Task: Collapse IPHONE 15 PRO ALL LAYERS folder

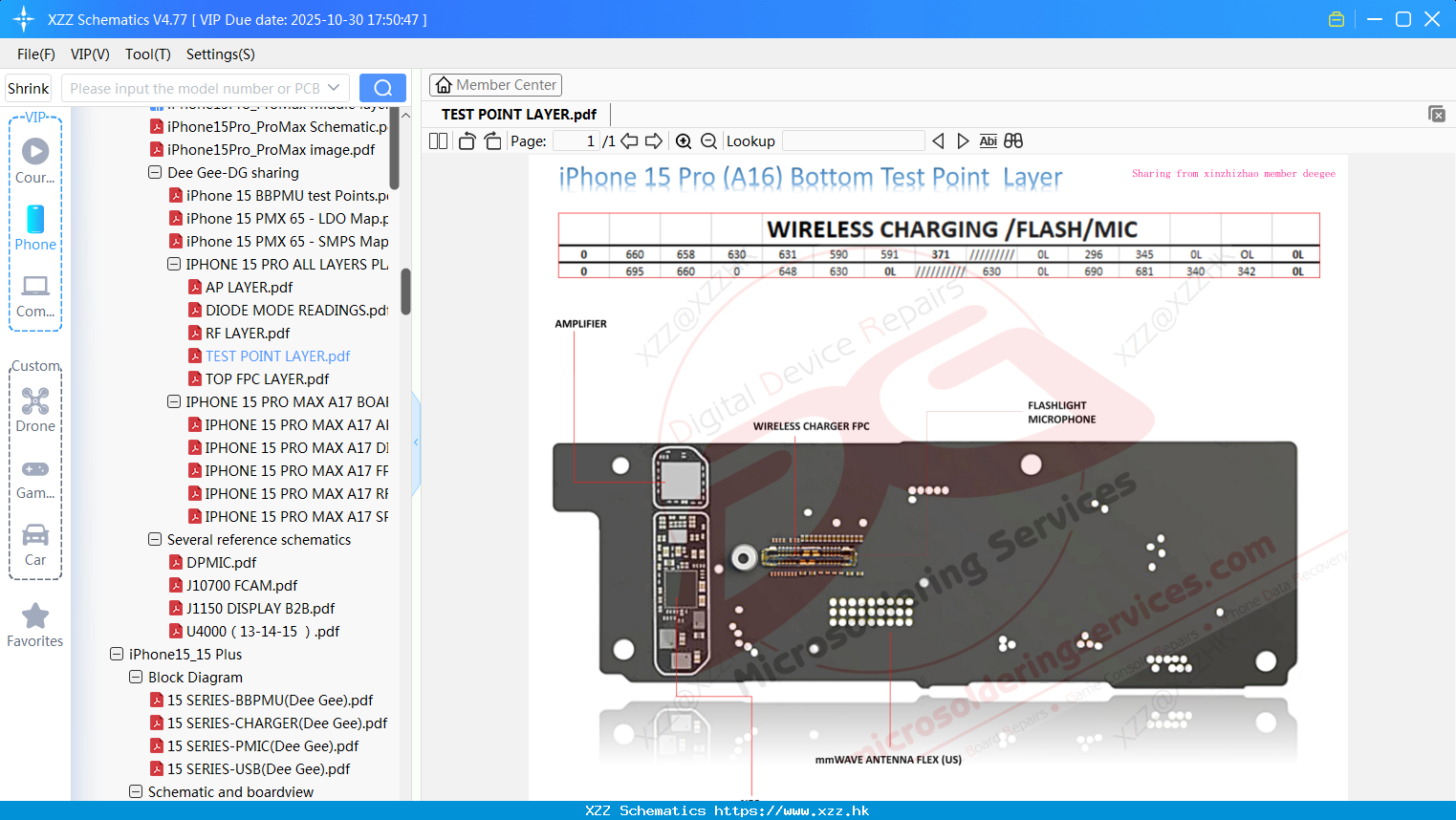Action: (x=174, y=265)
